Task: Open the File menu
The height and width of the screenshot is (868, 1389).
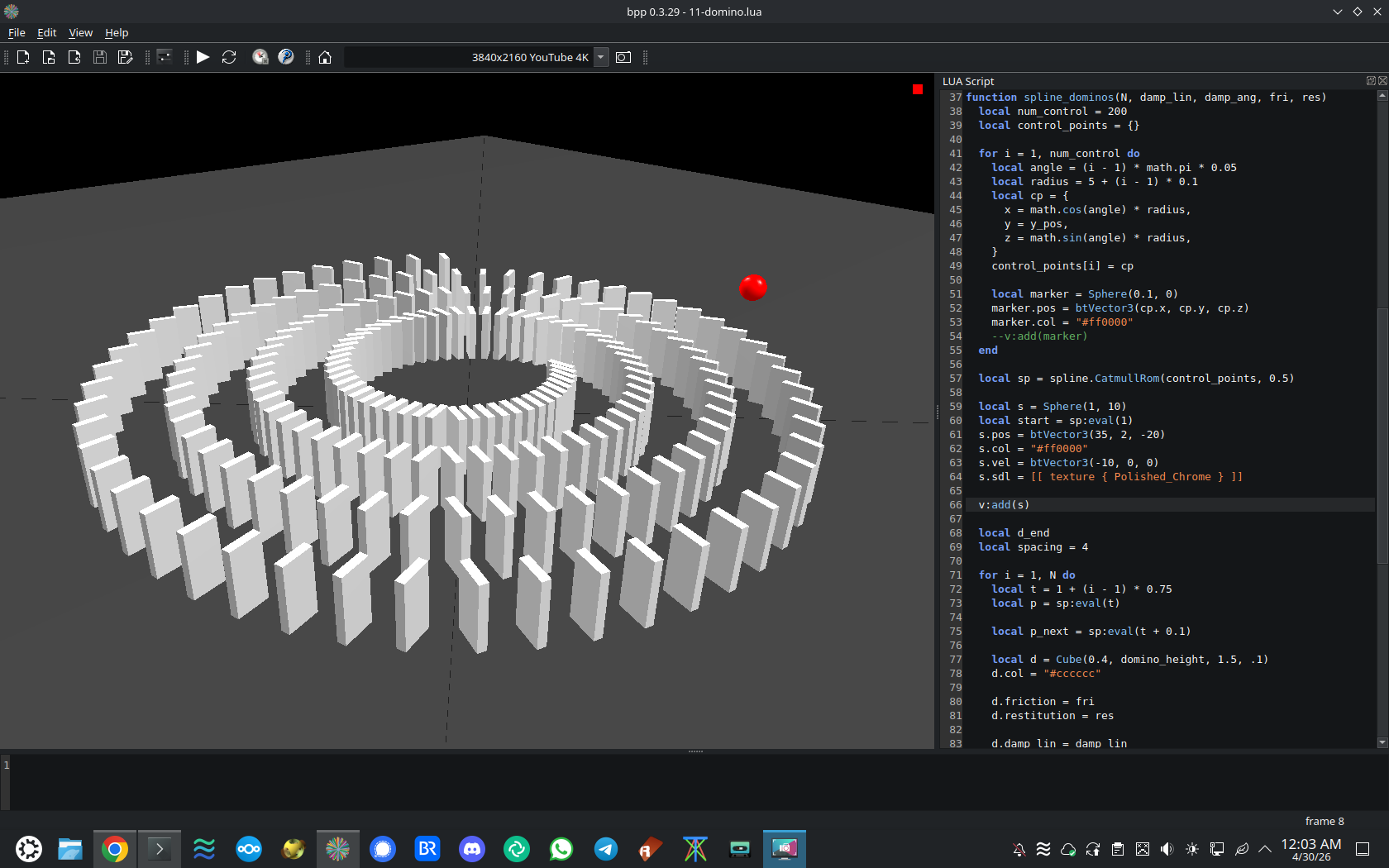Action: 17,33
